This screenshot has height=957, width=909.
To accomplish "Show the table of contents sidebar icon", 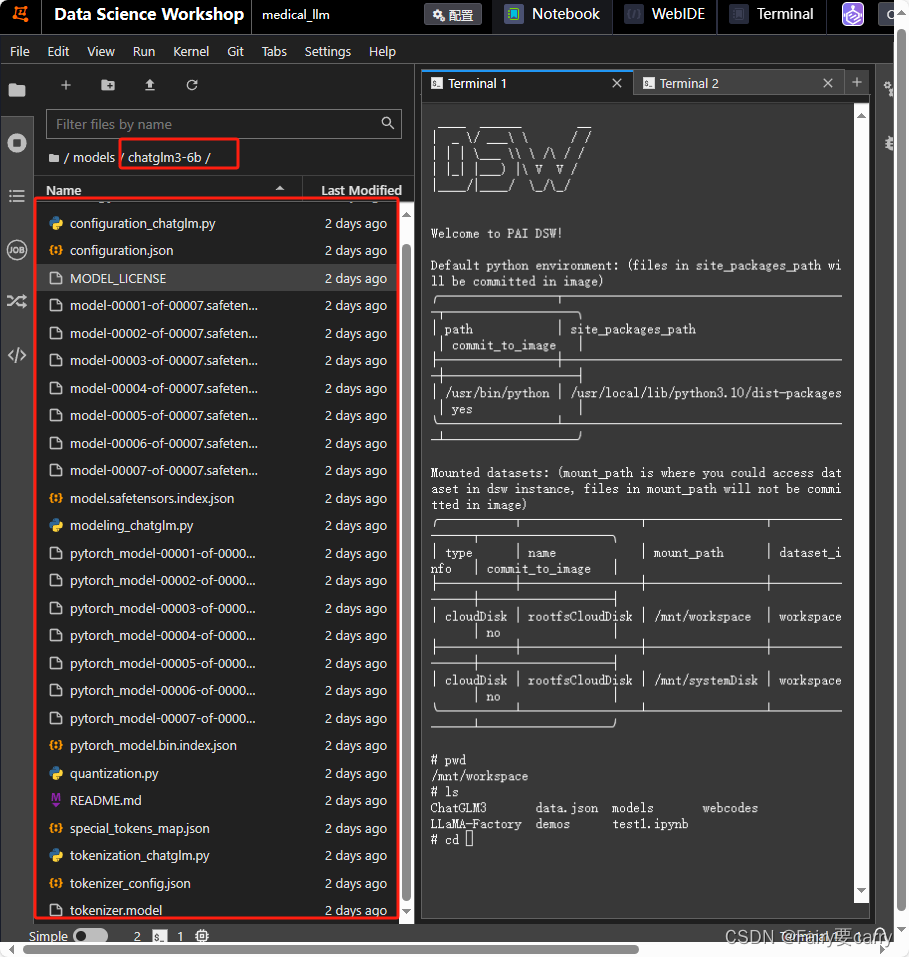I will [17, 196].
